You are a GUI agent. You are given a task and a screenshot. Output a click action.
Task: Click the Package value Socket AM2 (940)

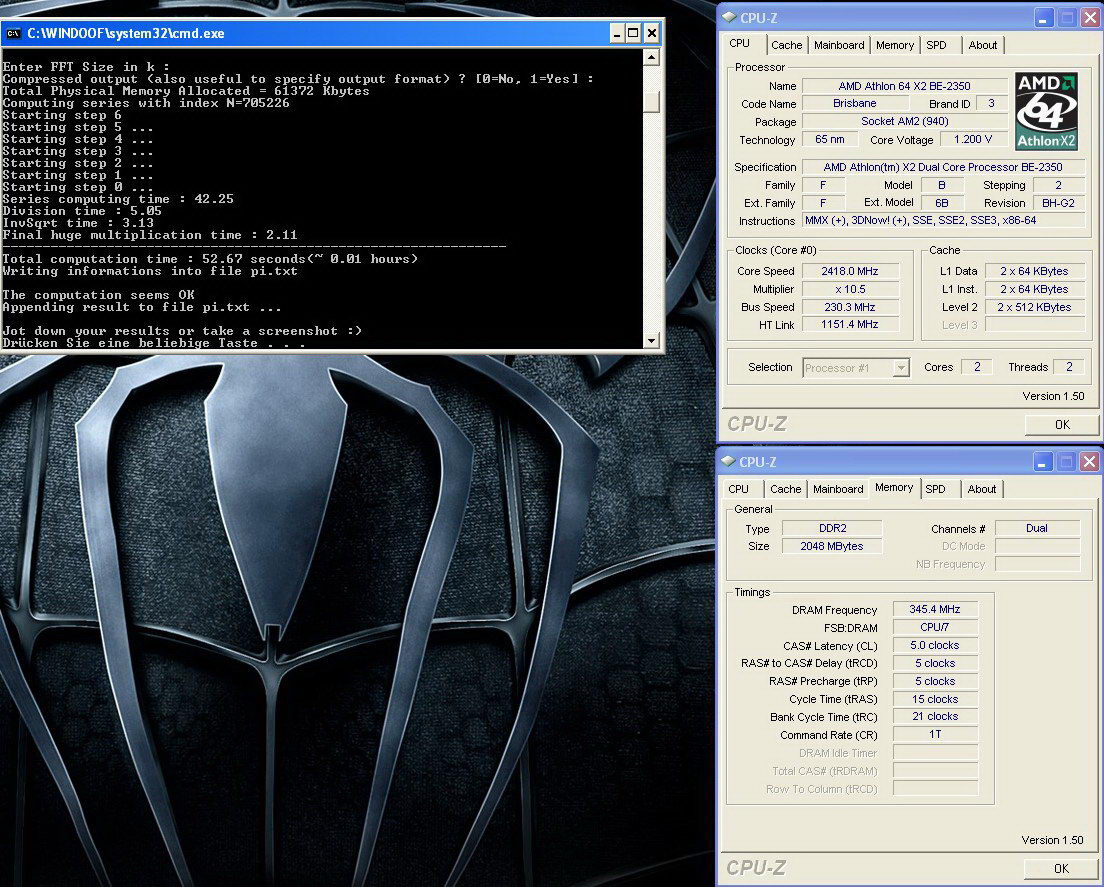coord(904,121)
